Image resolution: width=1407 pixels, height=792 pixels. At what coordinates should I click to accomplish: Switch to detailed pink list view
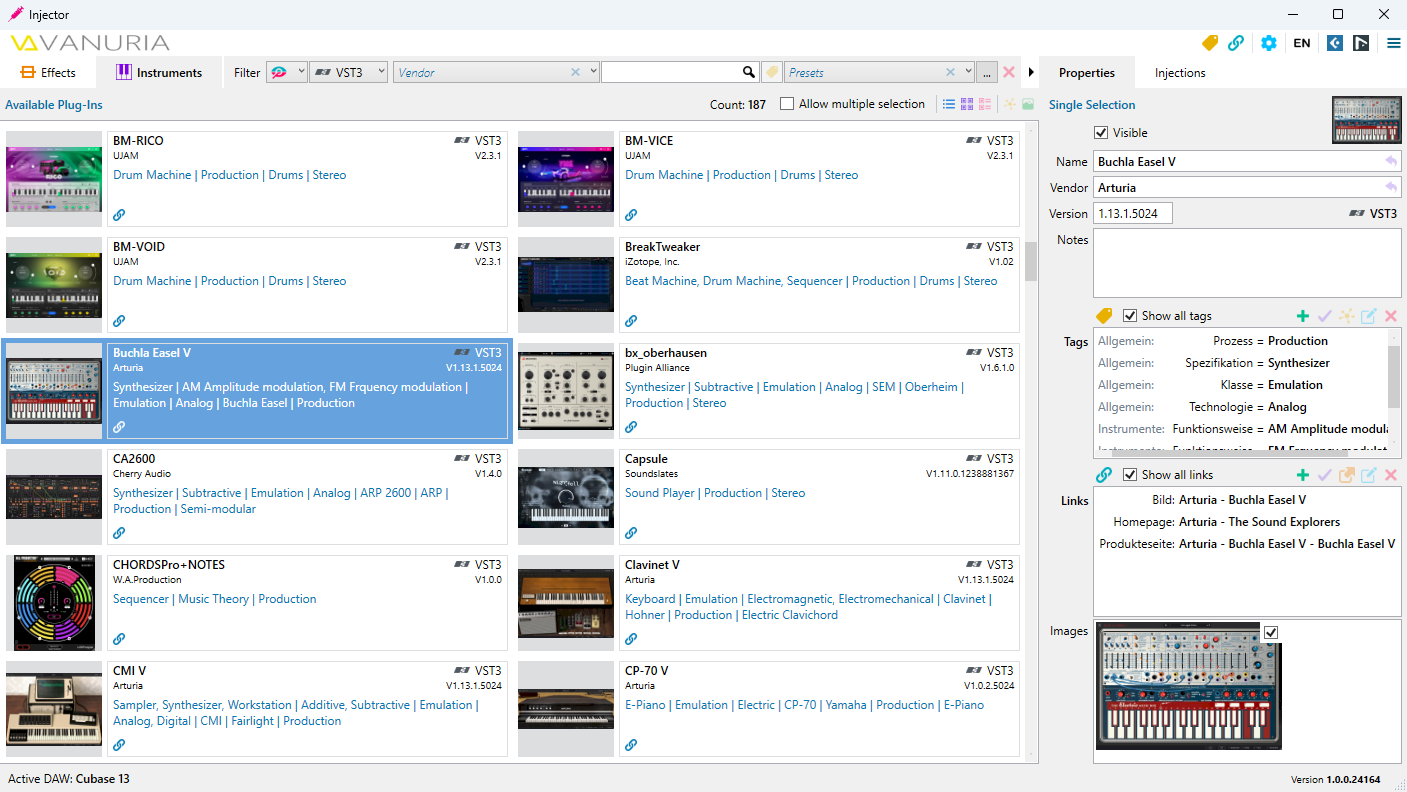pos(985,104)
